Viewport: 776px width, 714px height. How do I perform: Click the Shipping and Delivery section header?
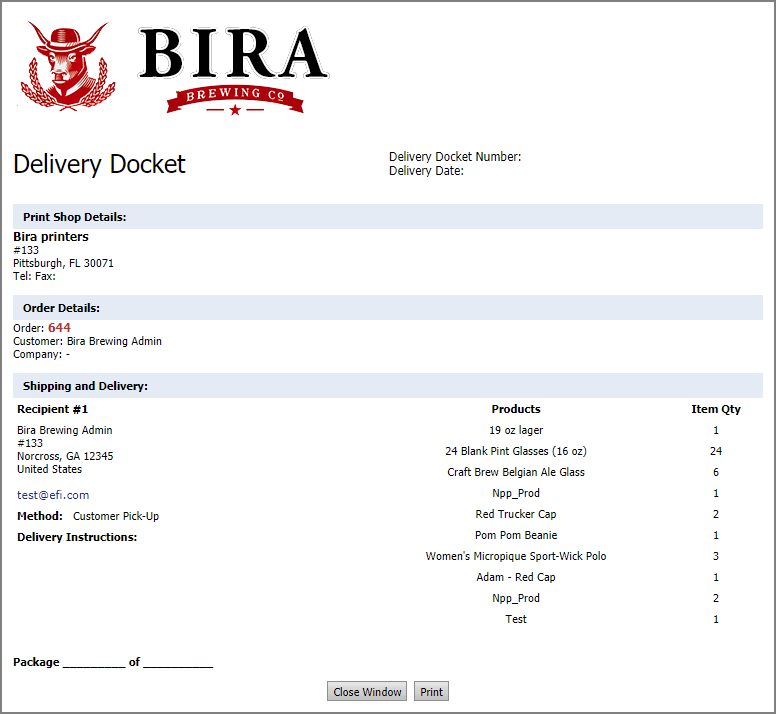click(x=85, y=386)
